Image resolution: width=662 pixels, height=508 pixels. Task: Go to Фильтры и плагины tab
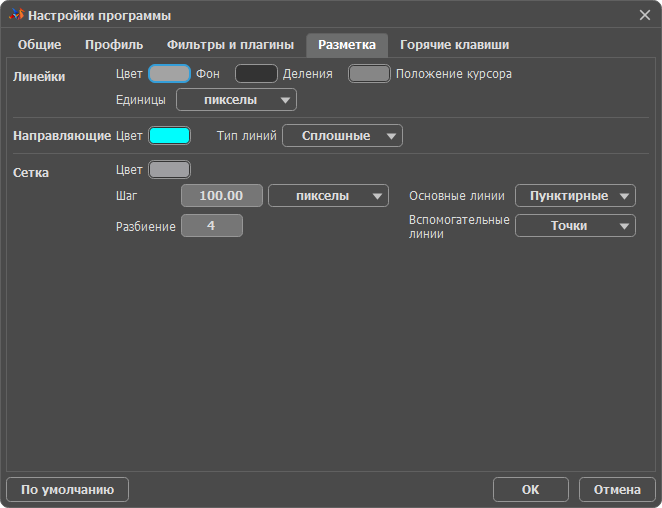click(230, 45)
